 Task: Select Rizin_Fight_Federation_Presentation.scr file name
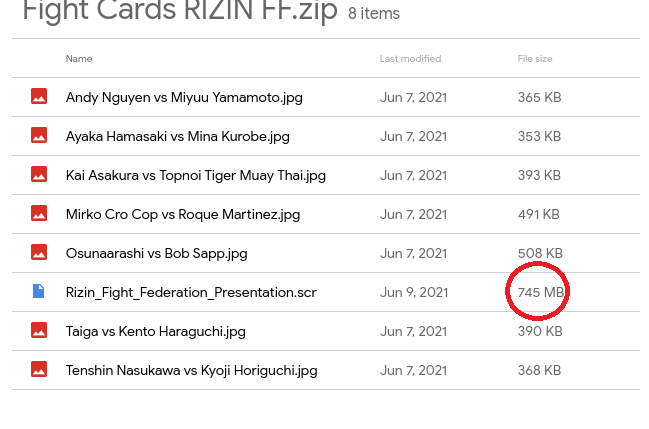point(191,292)
